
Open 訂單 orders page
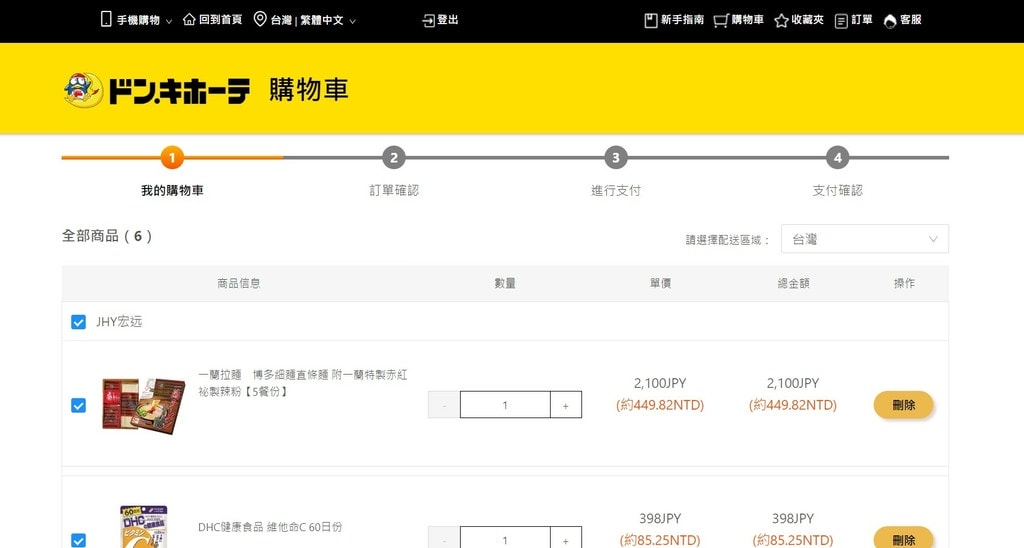[861, 20]
